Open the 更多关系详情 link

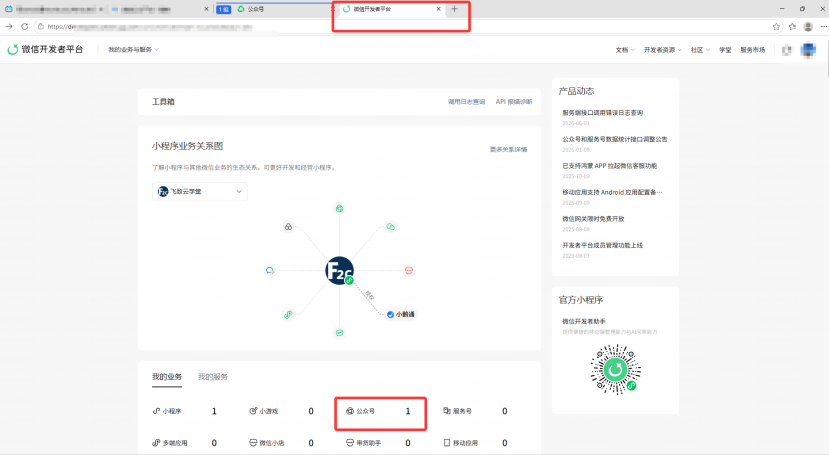(508, 150)
